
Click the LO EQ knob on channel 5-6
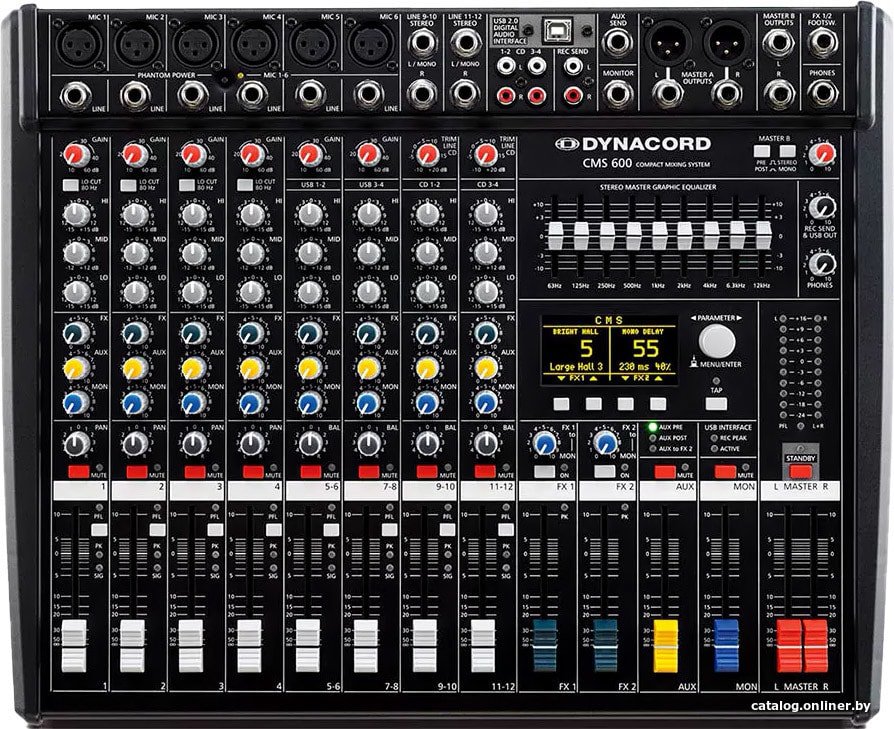(x=310, y=292)
